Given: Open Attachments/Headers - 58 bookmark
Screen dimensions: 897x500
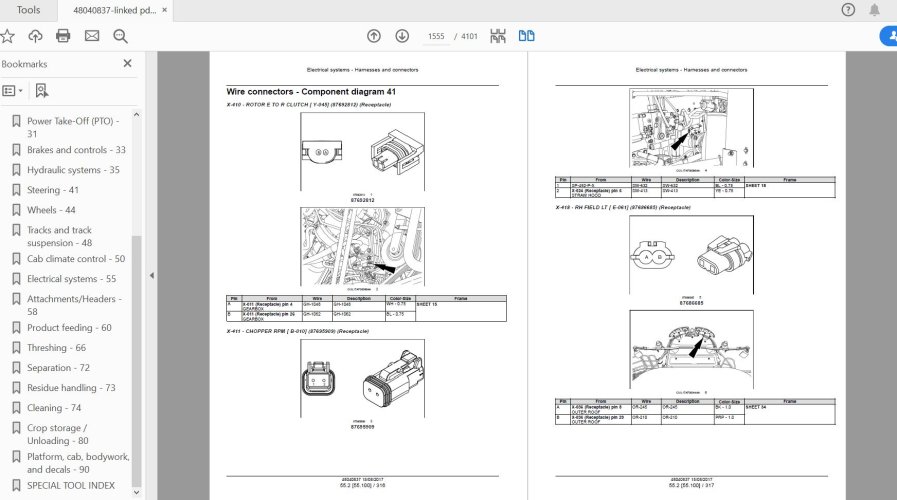Looking at the screenshot, I should [74, 305].
